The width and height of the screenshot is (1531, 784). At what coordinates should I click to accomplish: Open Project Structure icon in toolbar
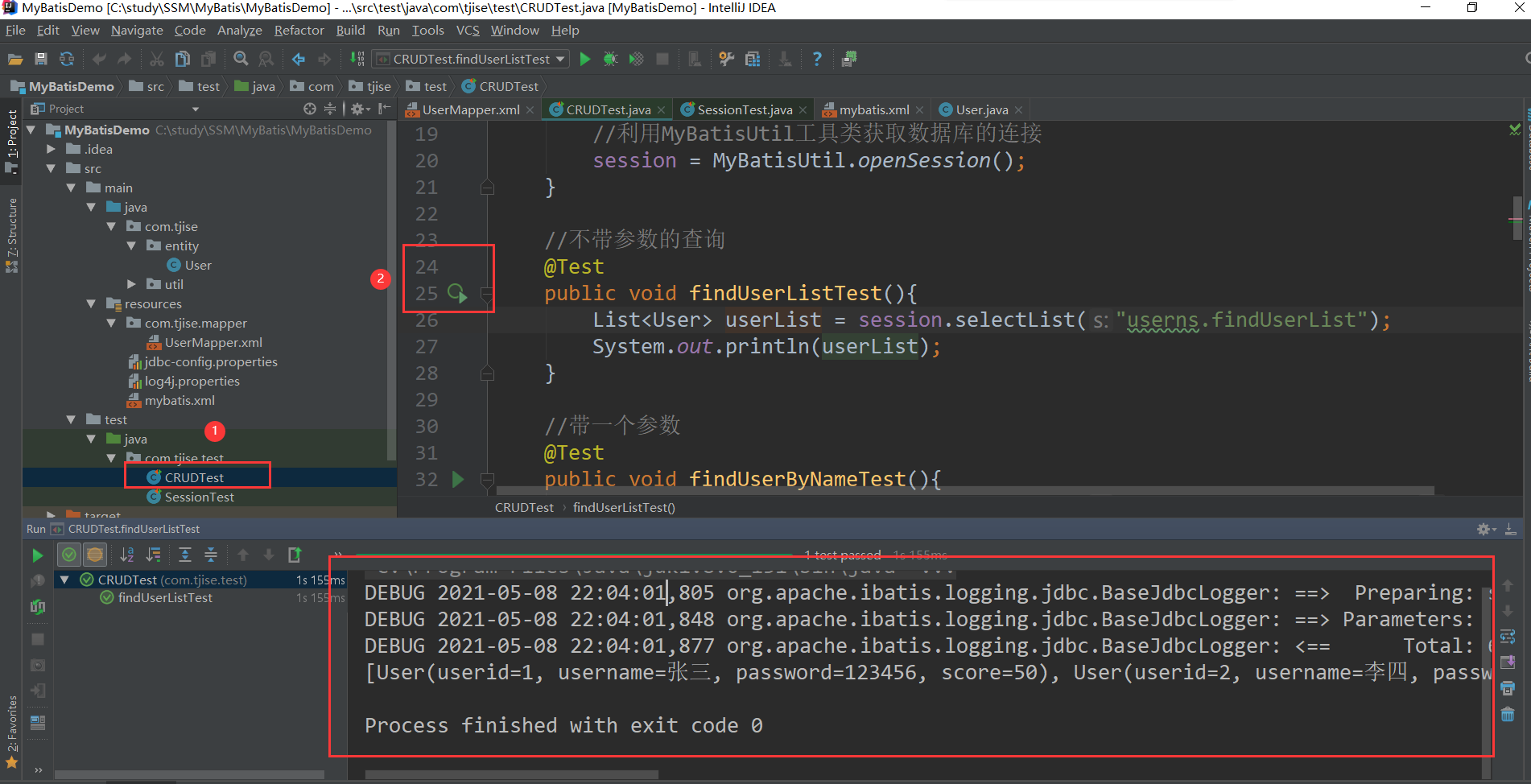point(753,59)
